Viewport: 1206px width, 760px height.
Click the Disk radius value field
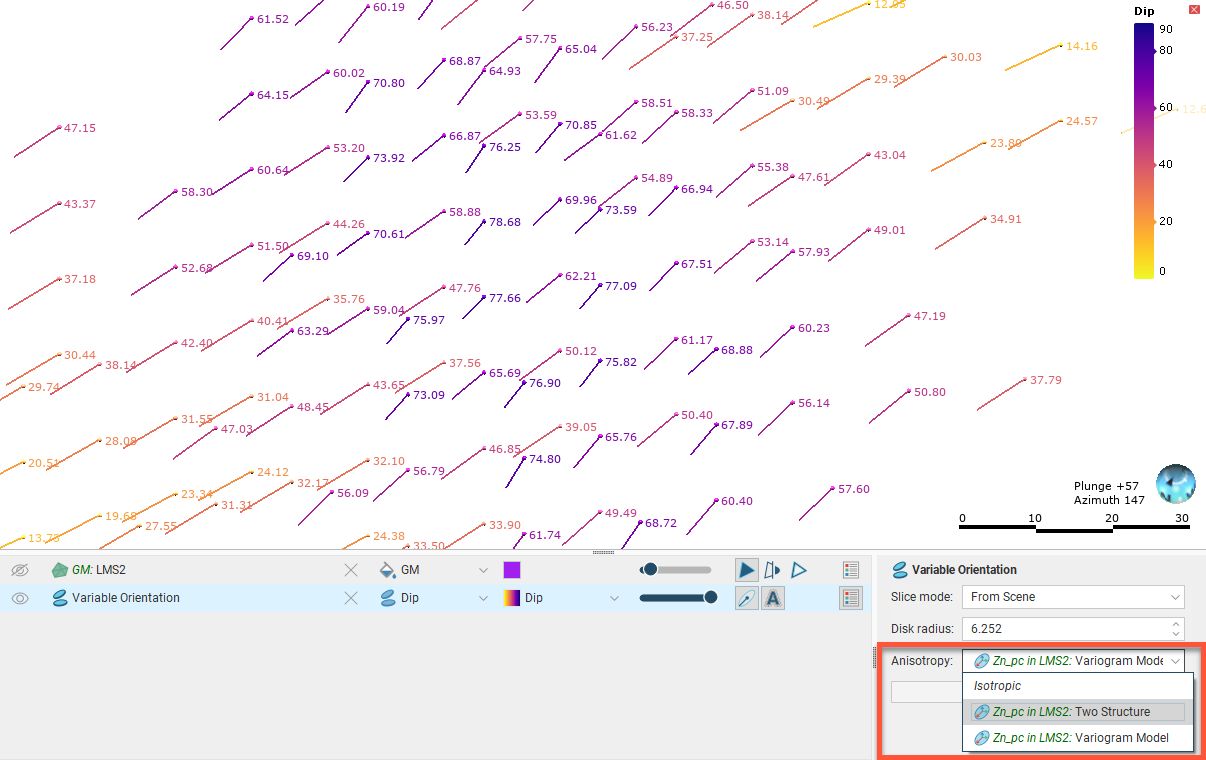click(x=1065, y=629)
